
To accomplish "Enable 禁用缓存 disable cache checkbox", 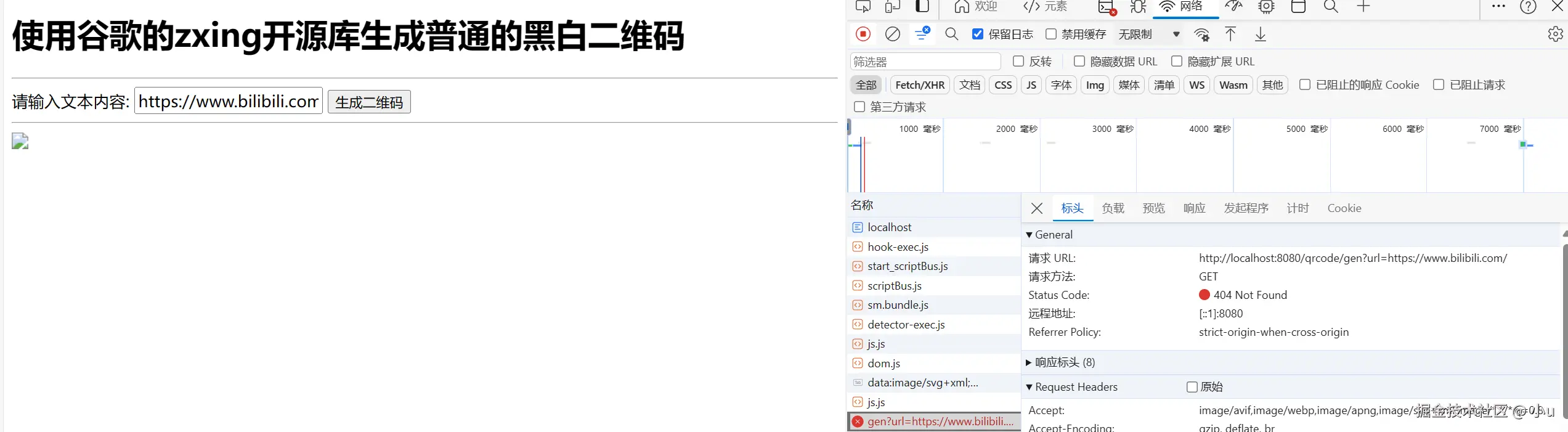I will click(1051, 34).
